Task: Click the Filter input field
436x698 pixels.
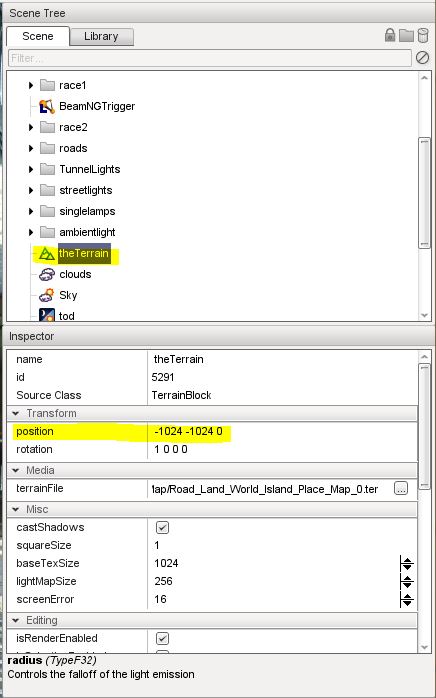Action: point(209,58)
